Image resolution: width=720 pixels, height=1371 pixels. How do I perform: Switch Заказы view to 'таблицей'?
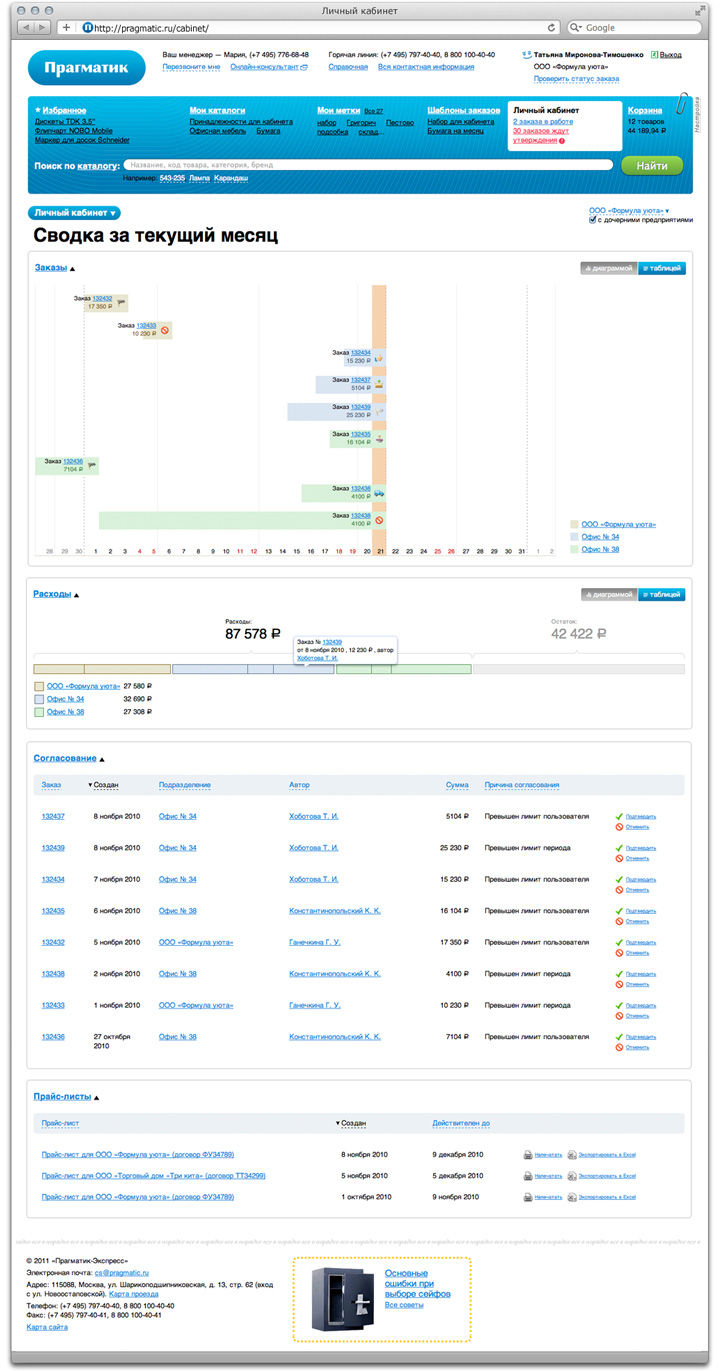coord(662,268)
